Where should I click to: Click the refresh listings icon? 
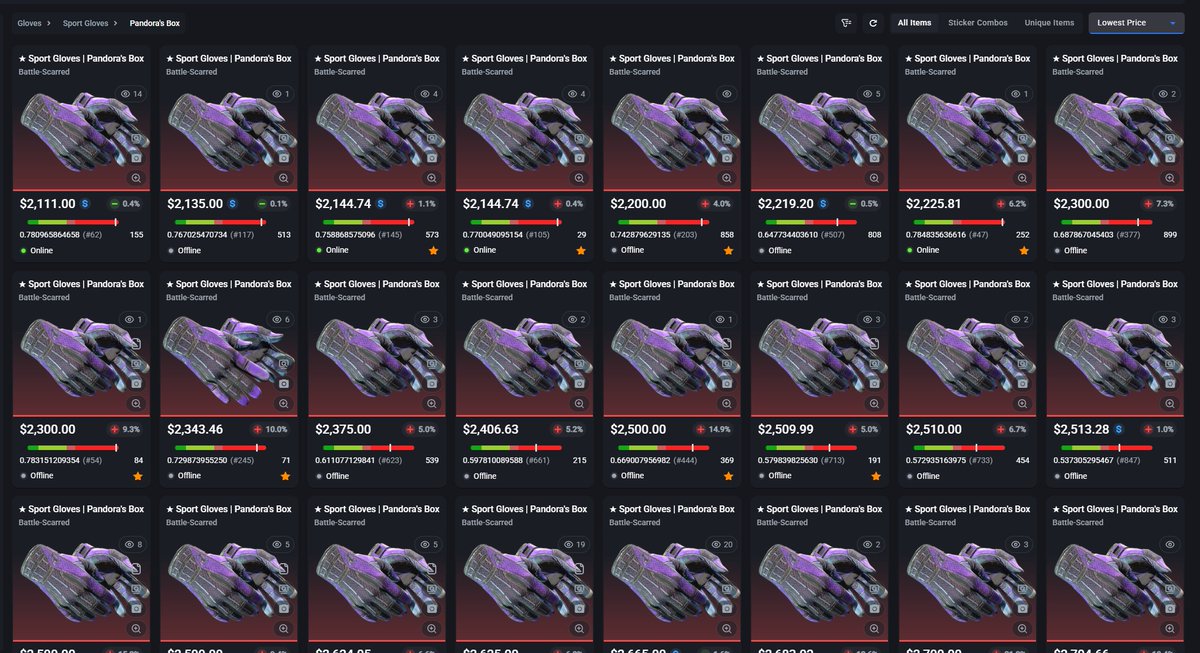point(872,23)
